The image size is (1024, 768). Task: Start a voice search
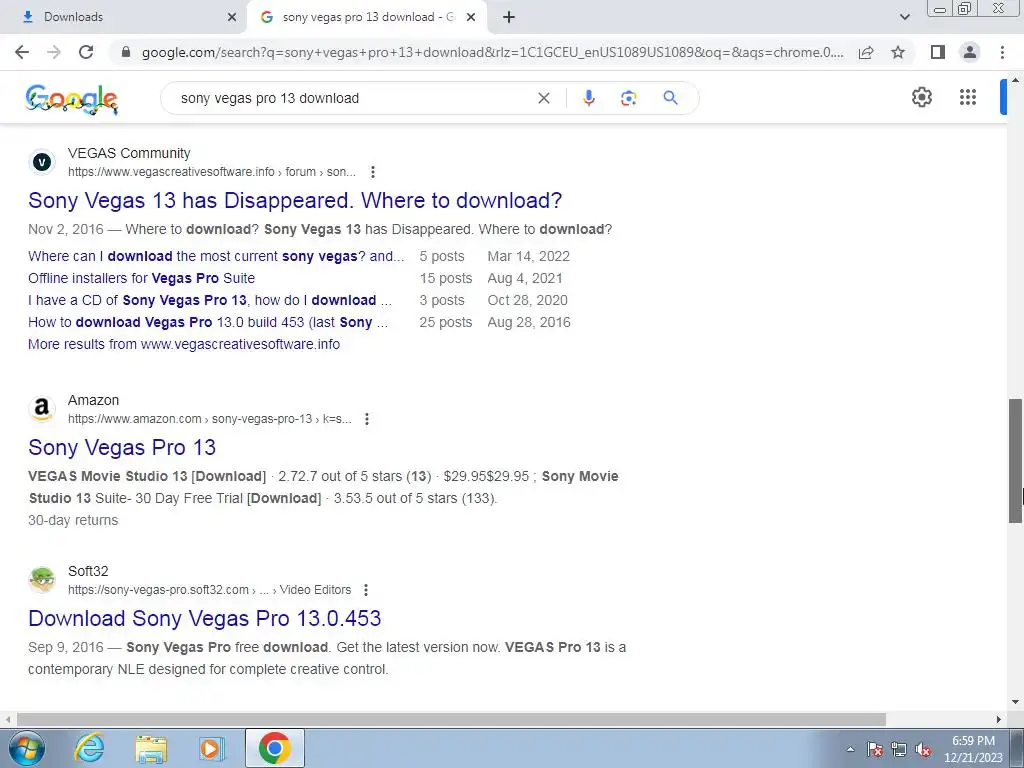click(588, 98)
